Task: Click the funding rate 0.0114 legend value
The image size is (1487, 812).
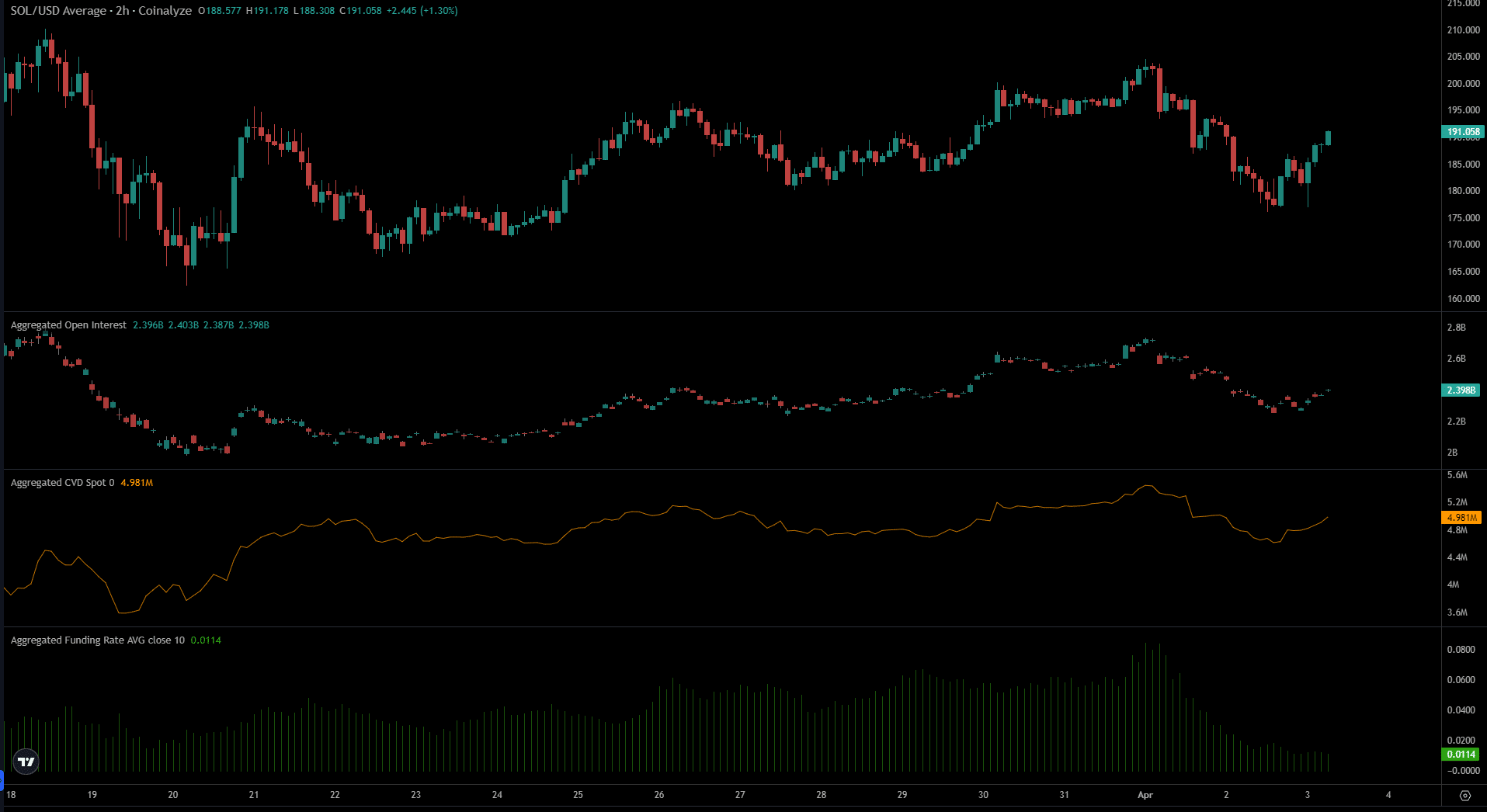Action: click(206, 640)
